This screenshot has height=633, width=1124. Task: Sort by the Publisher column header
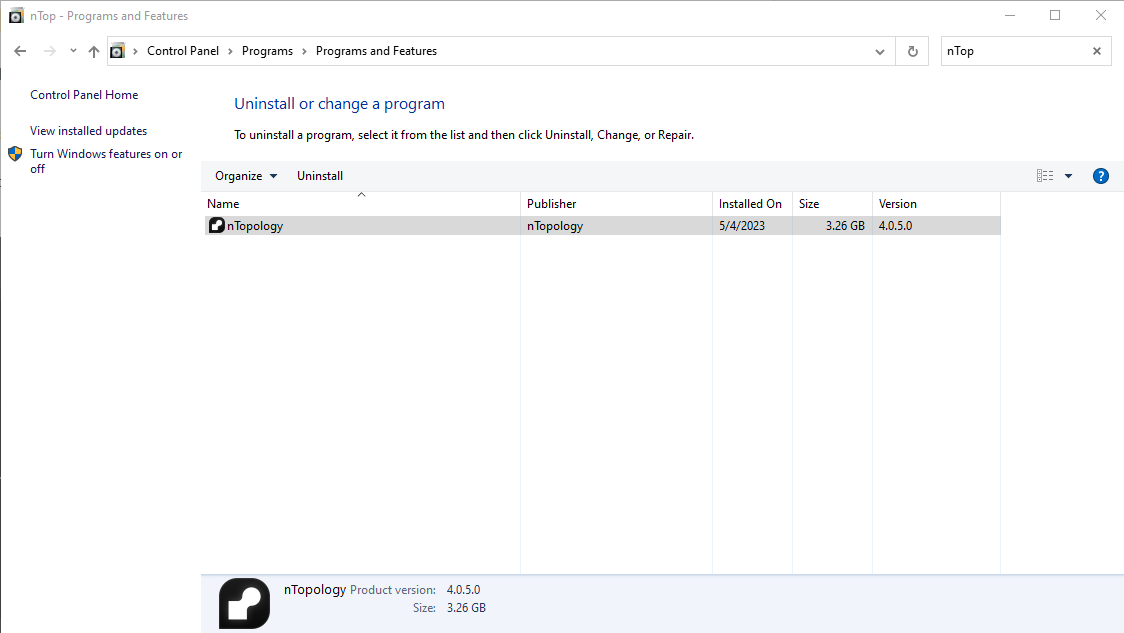[616, 204]
